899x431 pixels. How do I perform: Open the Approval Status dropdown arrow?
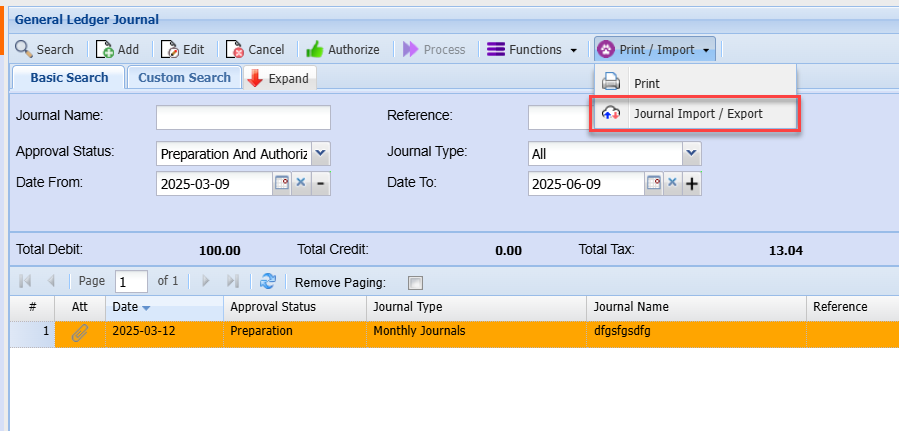pyautogui.click(x=320, y=154)
